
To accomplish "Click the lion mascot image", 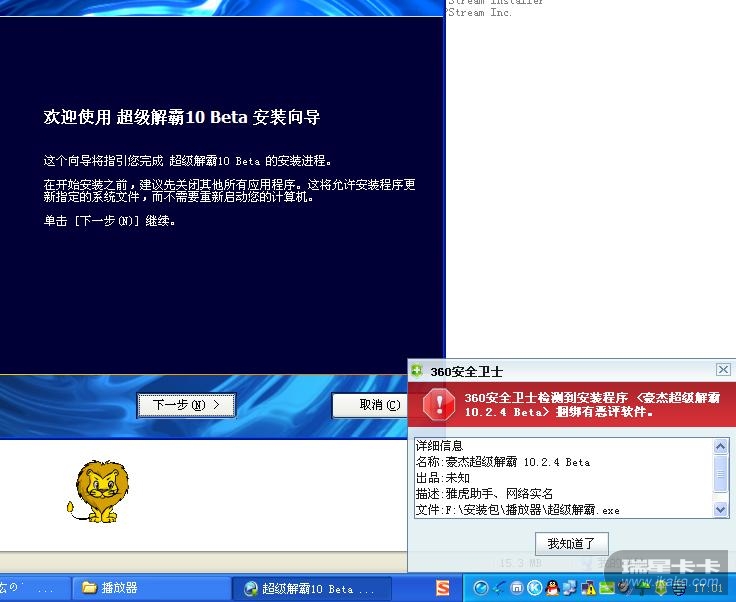I will pos(99,491).
